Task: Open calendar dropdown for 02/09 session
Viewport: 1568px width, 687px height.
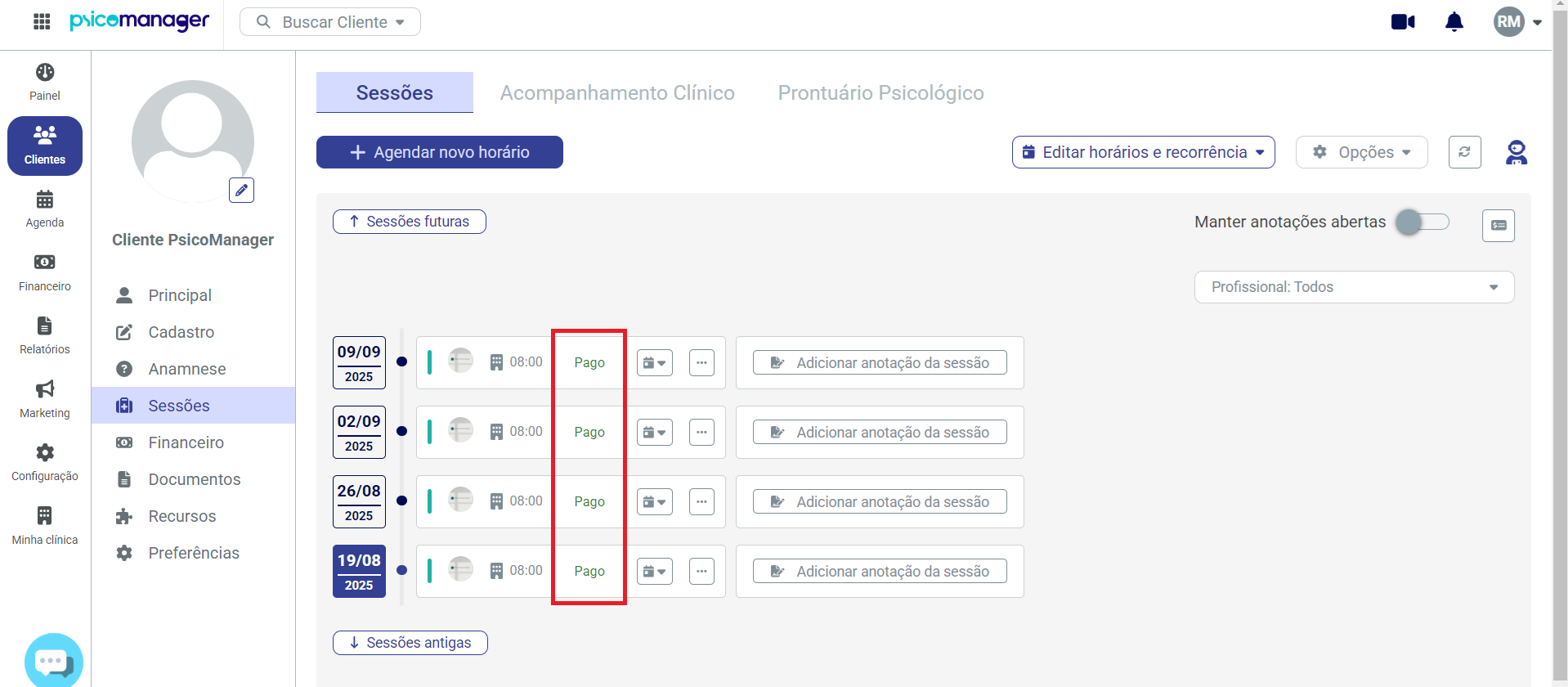Action: (655, 432)
